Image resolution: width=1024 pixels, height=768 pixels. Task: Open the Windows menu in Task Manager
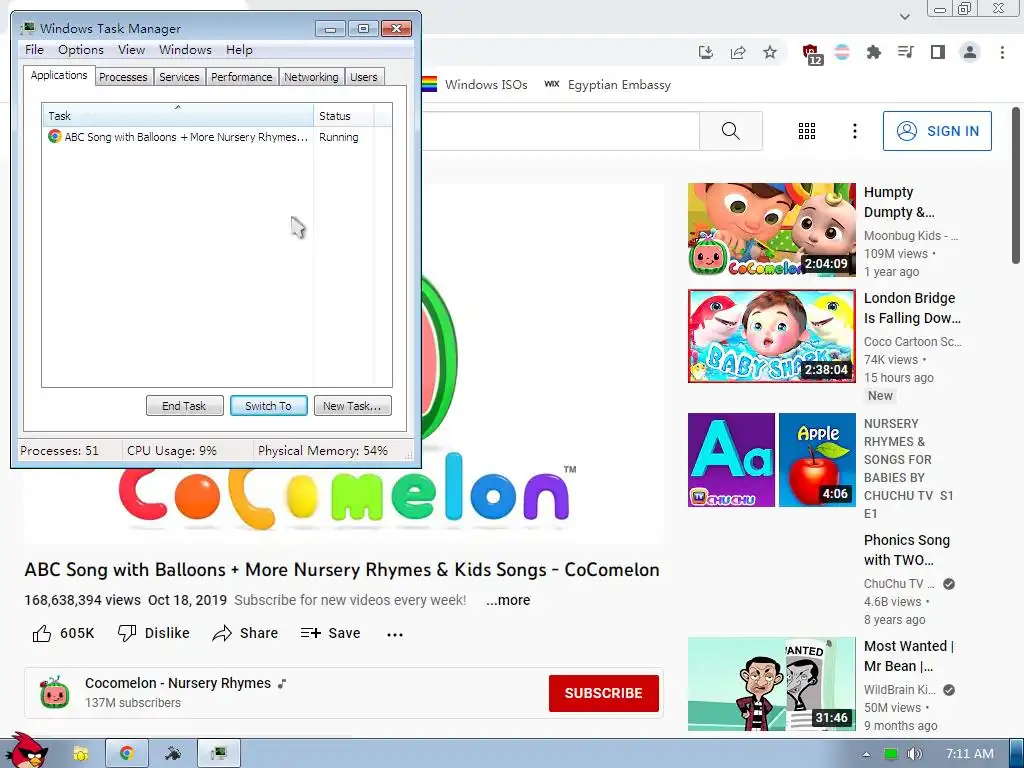tap(185, 50)
